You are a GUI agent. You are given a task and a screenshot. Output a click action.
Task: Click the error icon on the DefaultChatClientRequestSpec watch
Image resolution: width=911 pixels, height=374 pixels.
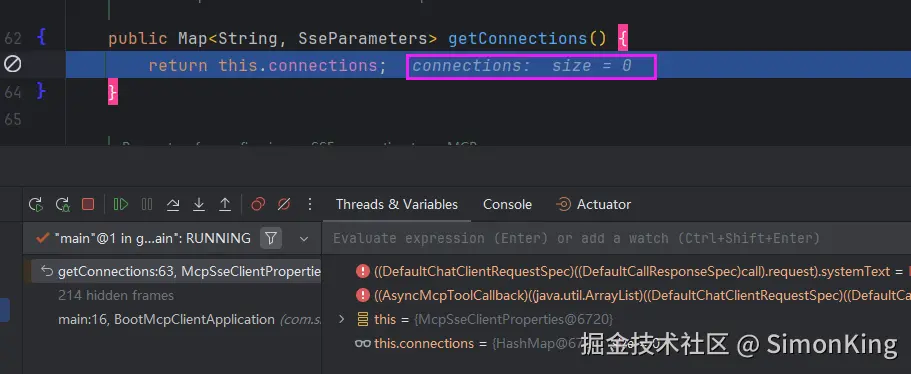click(x=363, y=271)
